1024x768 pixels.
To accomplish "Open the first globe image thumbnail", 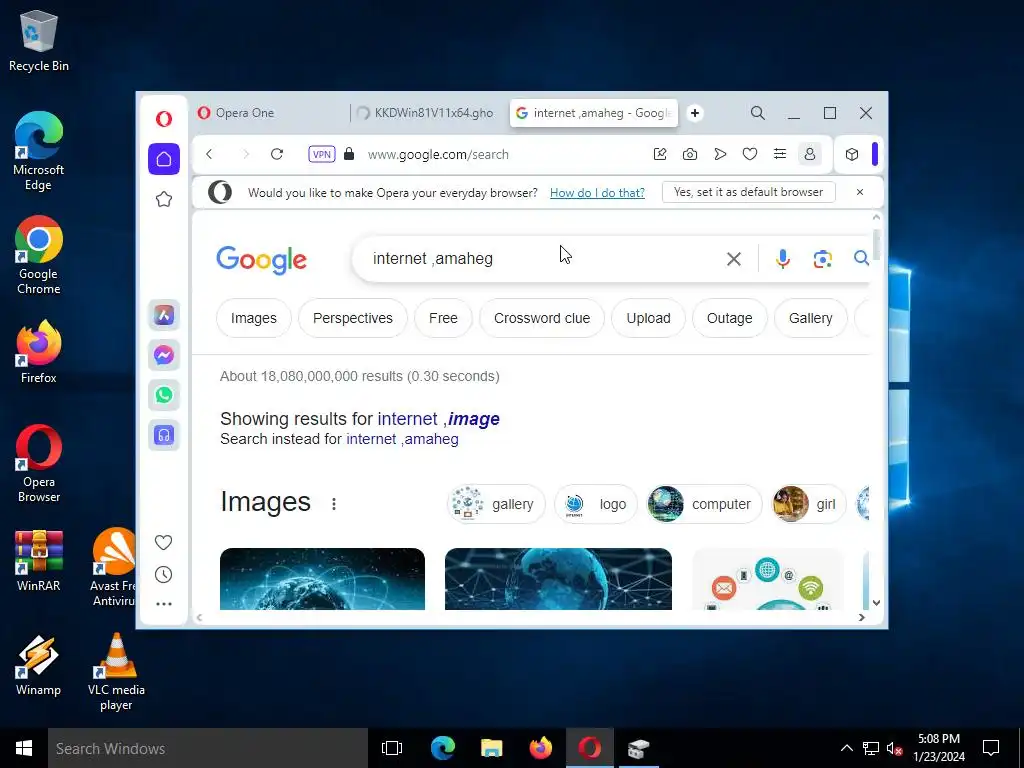I will pyautogui.click(x=323, y=579).
